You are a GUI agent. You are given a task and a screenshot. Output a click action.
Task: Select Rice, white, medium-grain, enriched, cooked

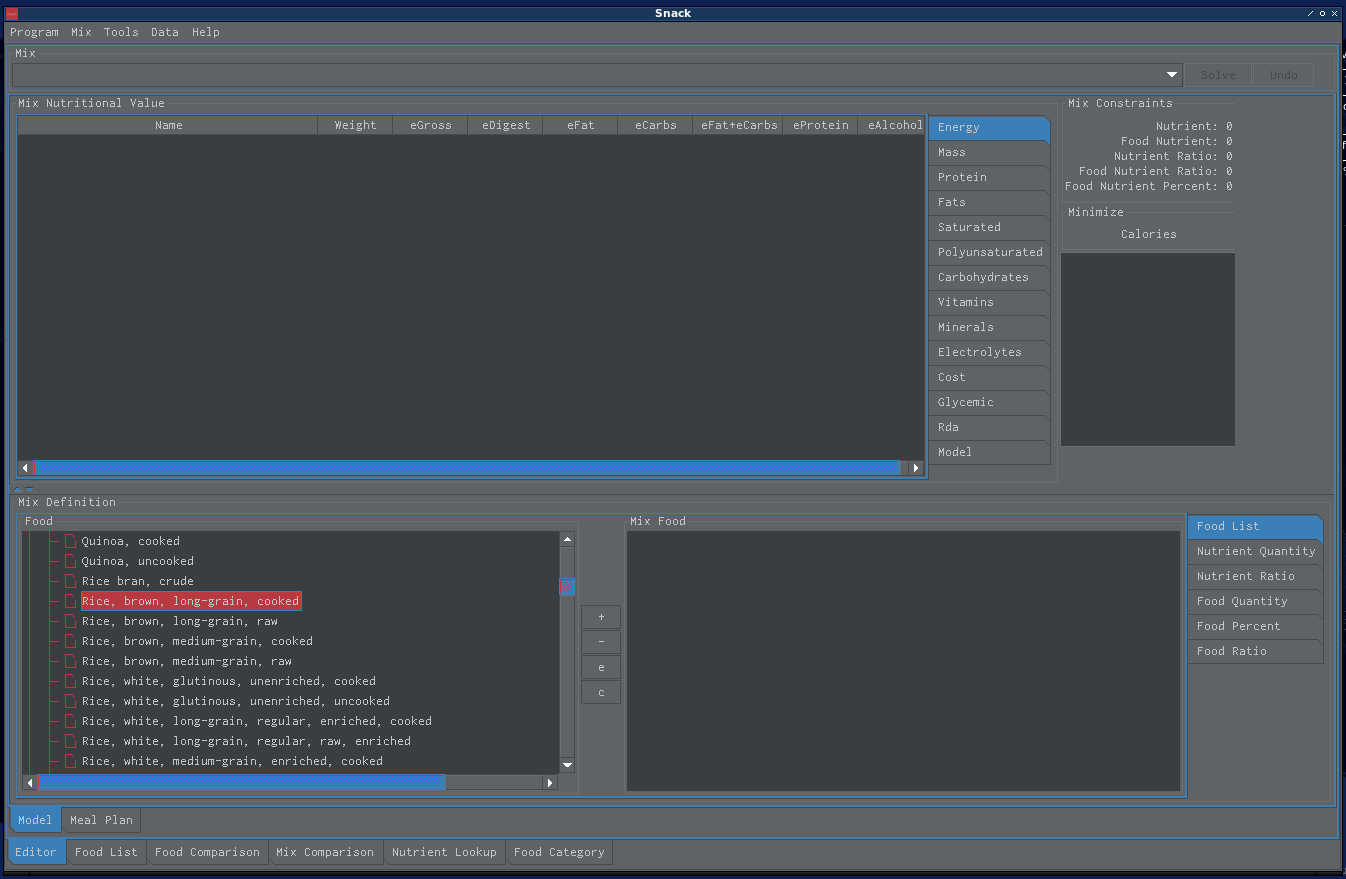point(232,761)
